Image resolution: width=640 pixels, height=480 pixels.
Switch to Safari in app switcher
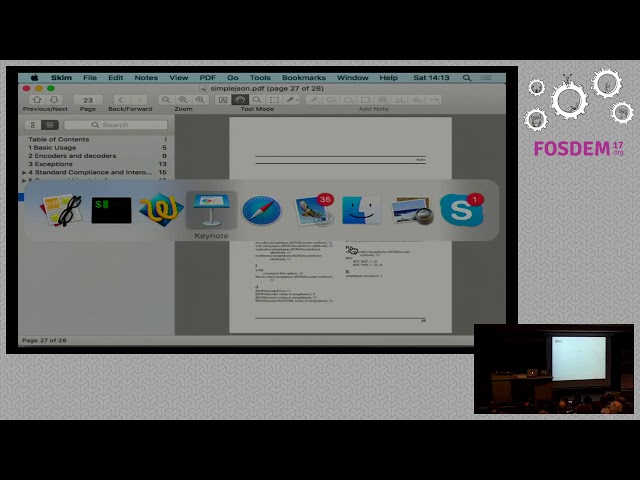point(262,210)
